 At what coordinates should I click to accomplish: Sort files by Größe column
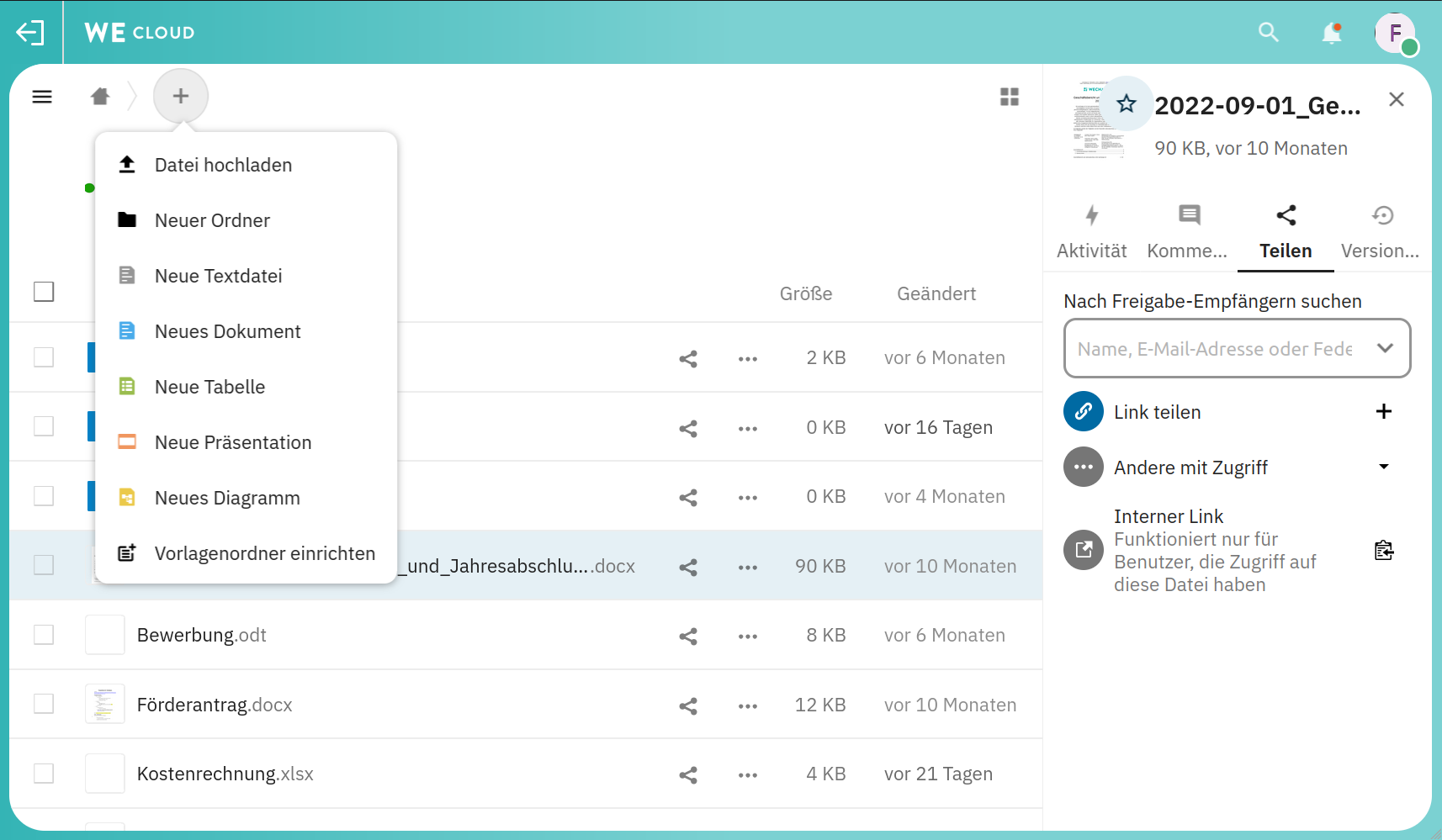coord(806,293)
